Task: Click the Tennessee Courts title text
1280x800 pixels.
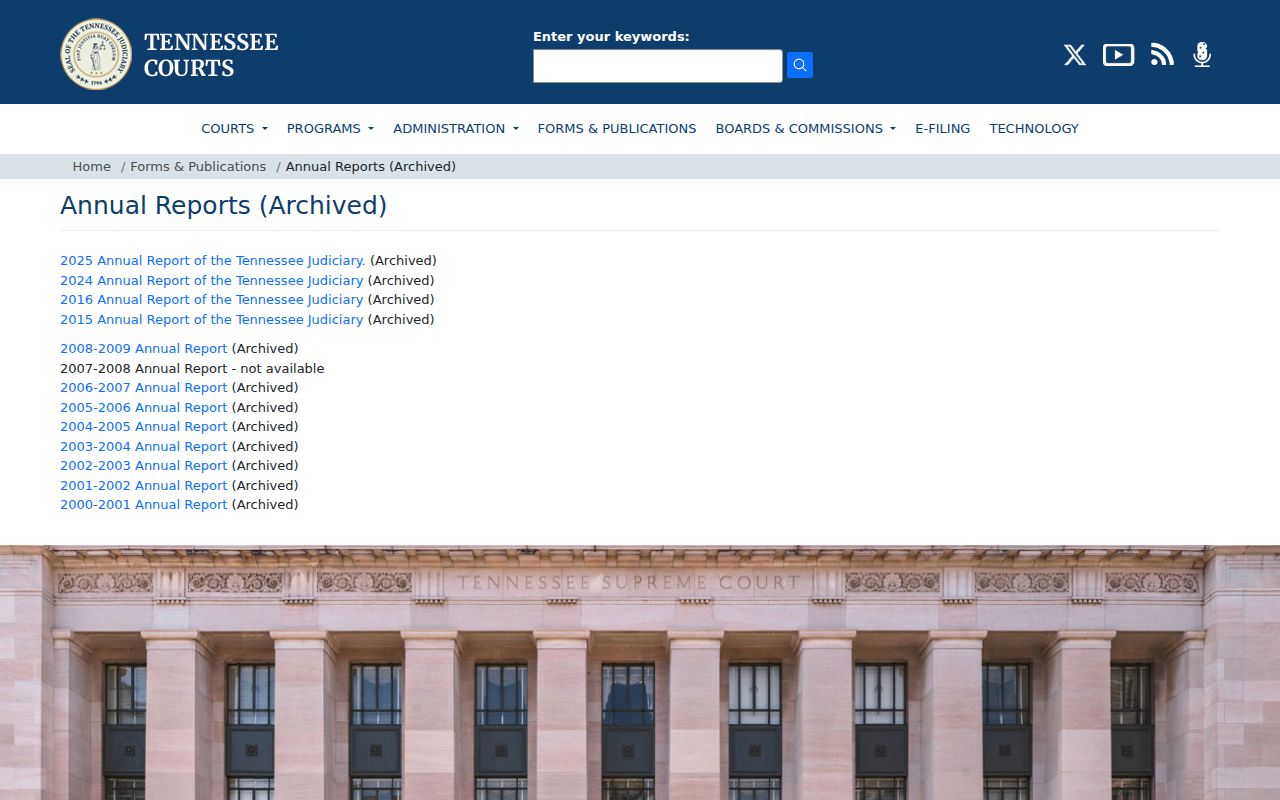Action: pos(211,55)
